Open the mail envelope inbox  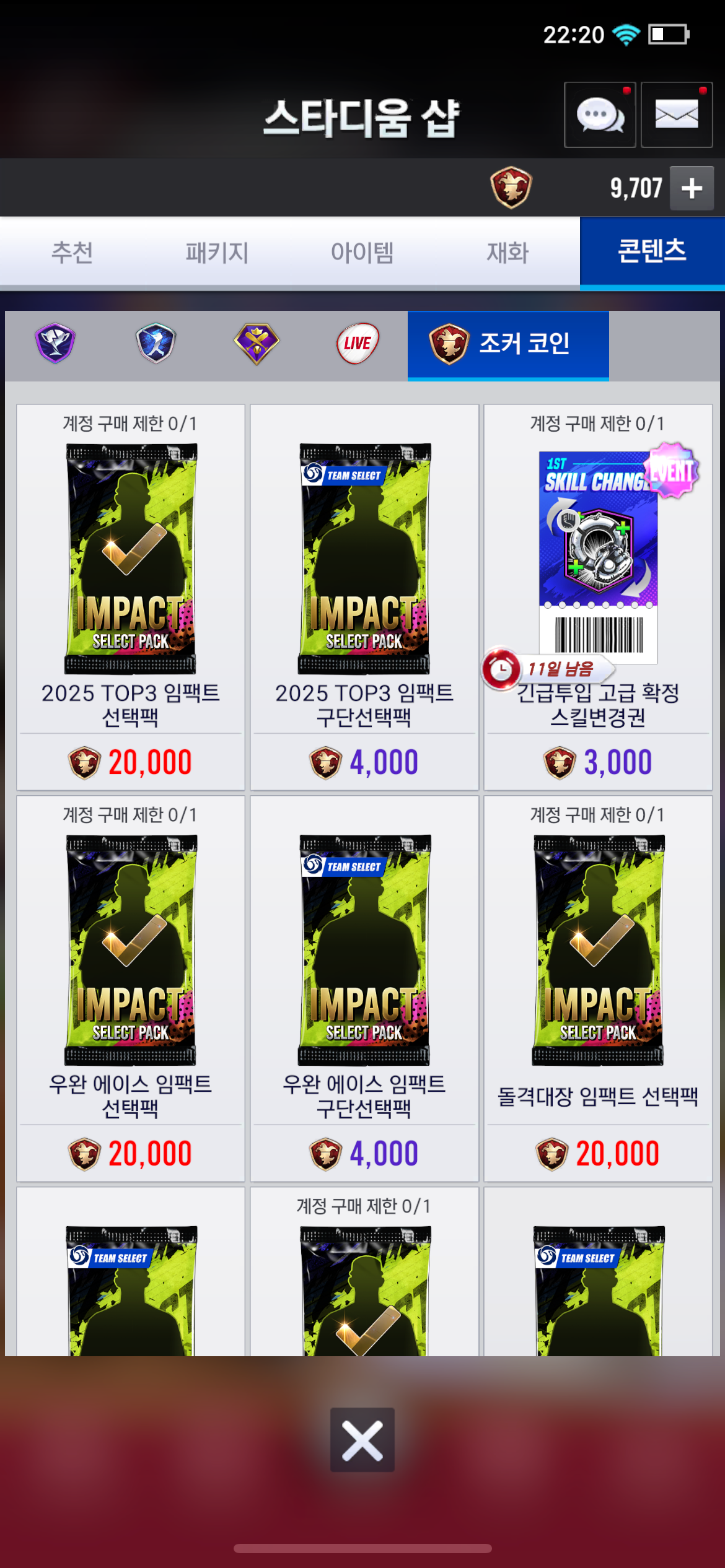(x=677, y=115)
